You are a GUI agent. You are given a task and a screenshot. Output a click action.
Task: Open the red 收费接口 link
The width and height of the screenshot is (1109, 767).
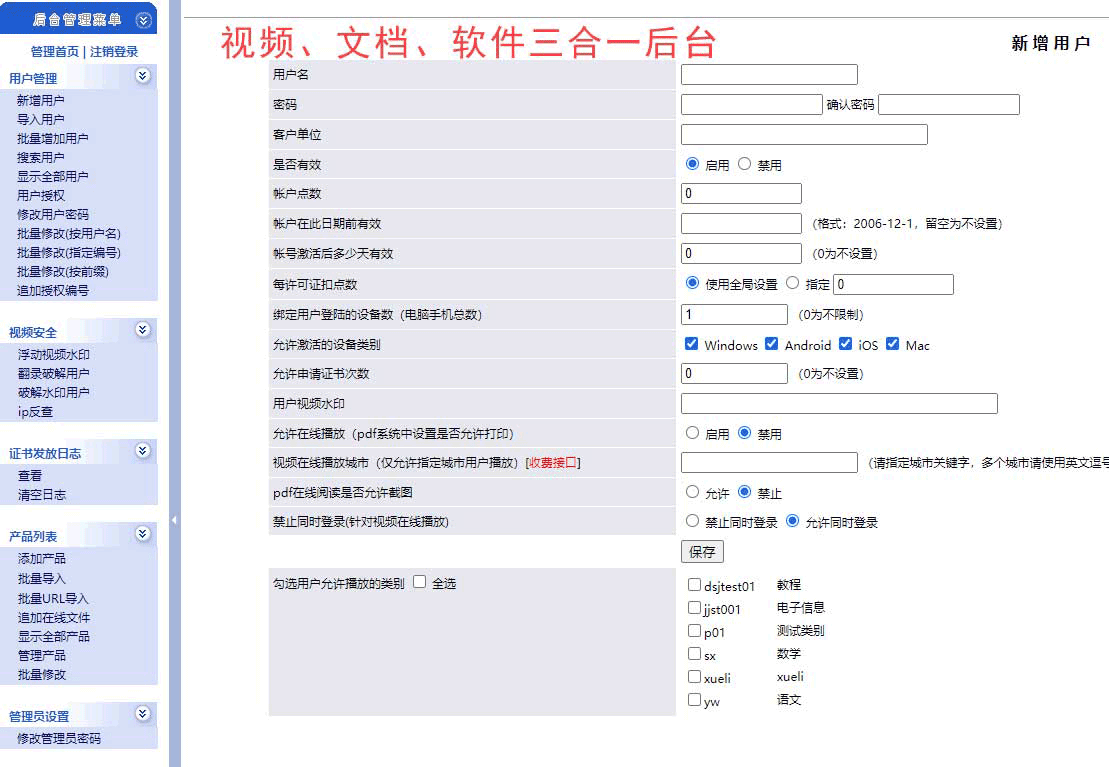[x=553, y=463]
